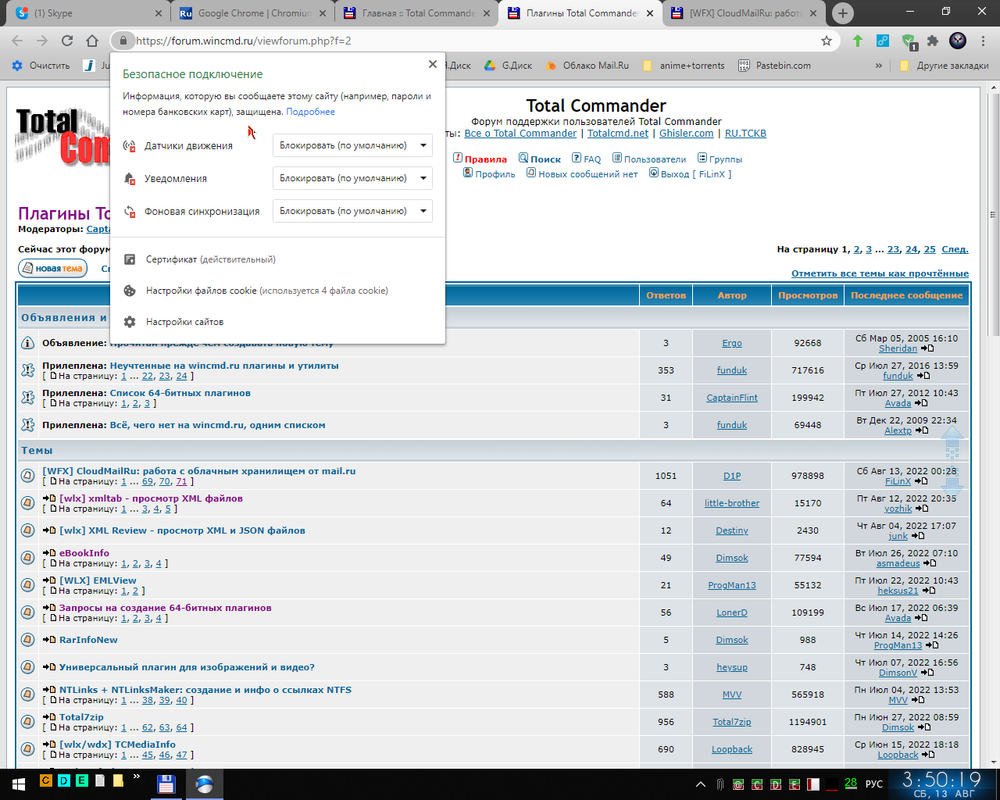Open the Pastebin.com bookmark

click(x=774, y=66)
